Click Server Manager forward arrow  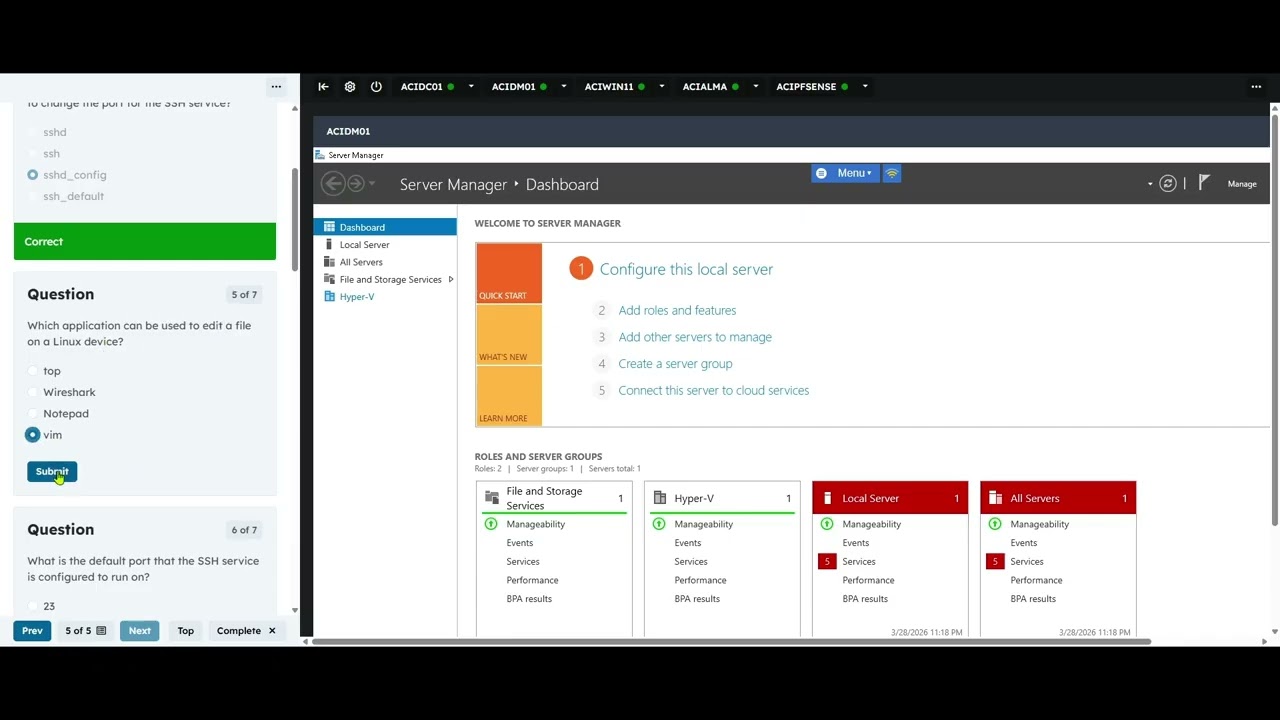(355, 183)
